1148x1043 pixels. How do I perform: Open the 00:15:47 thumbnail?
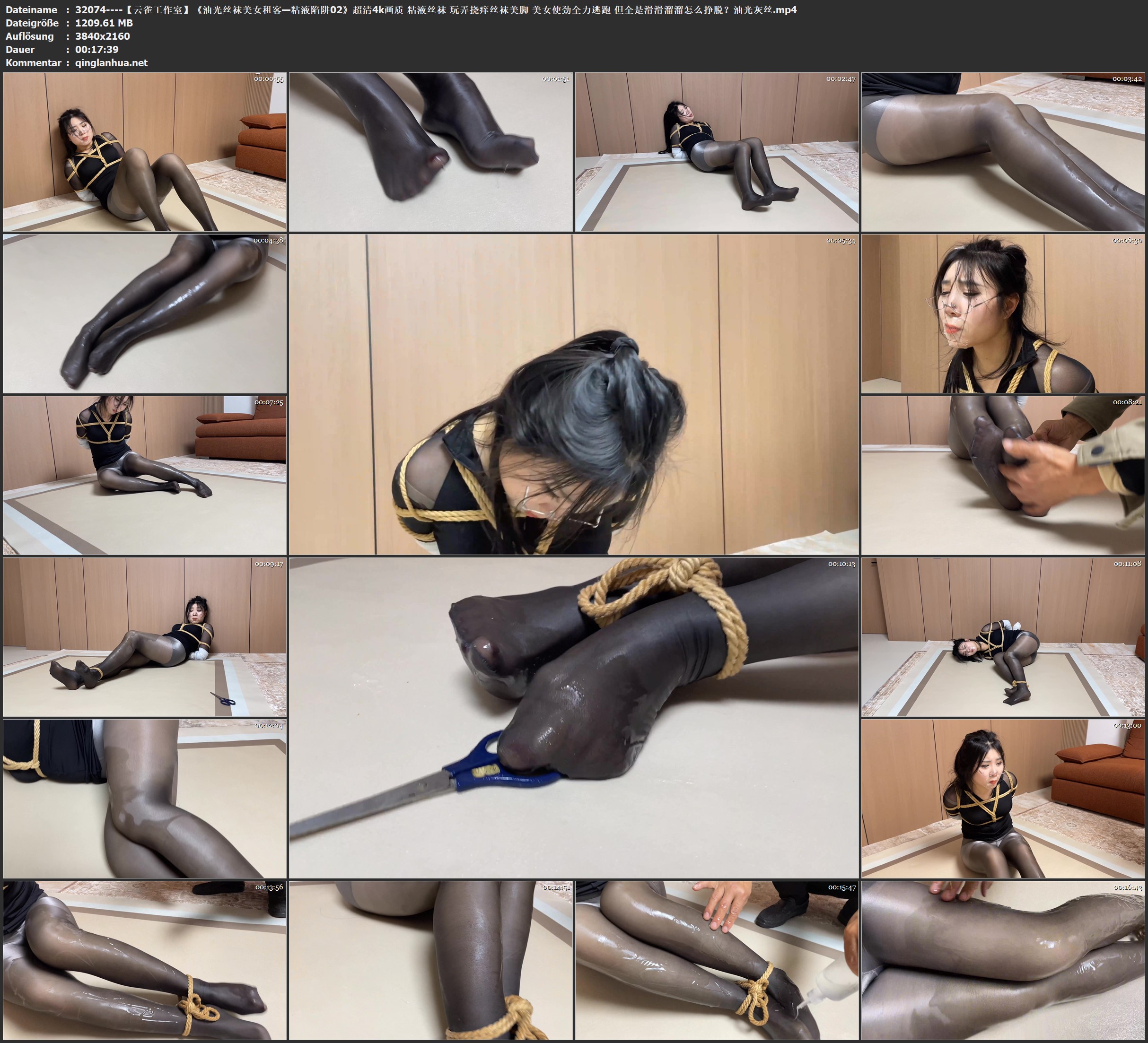[717, 960]
